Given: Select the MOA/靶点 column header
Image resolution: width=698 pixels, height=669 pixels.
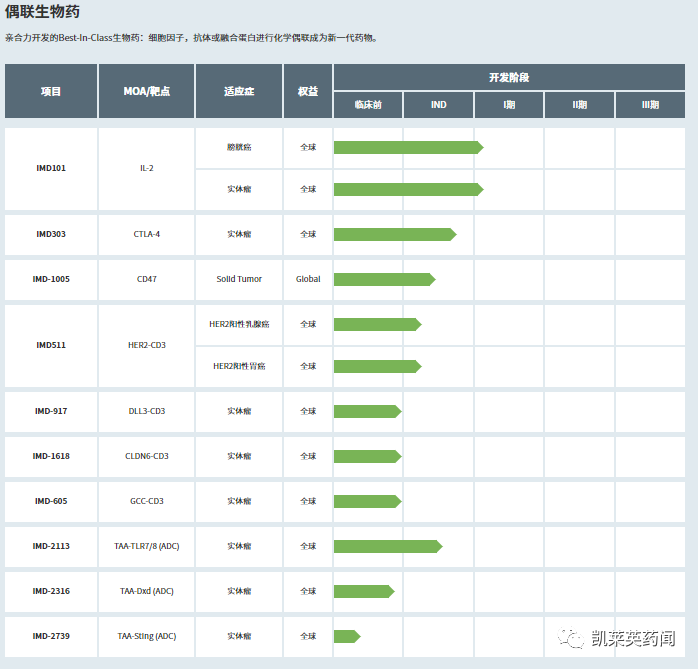Looking at the screenshot, I should 146,91.
